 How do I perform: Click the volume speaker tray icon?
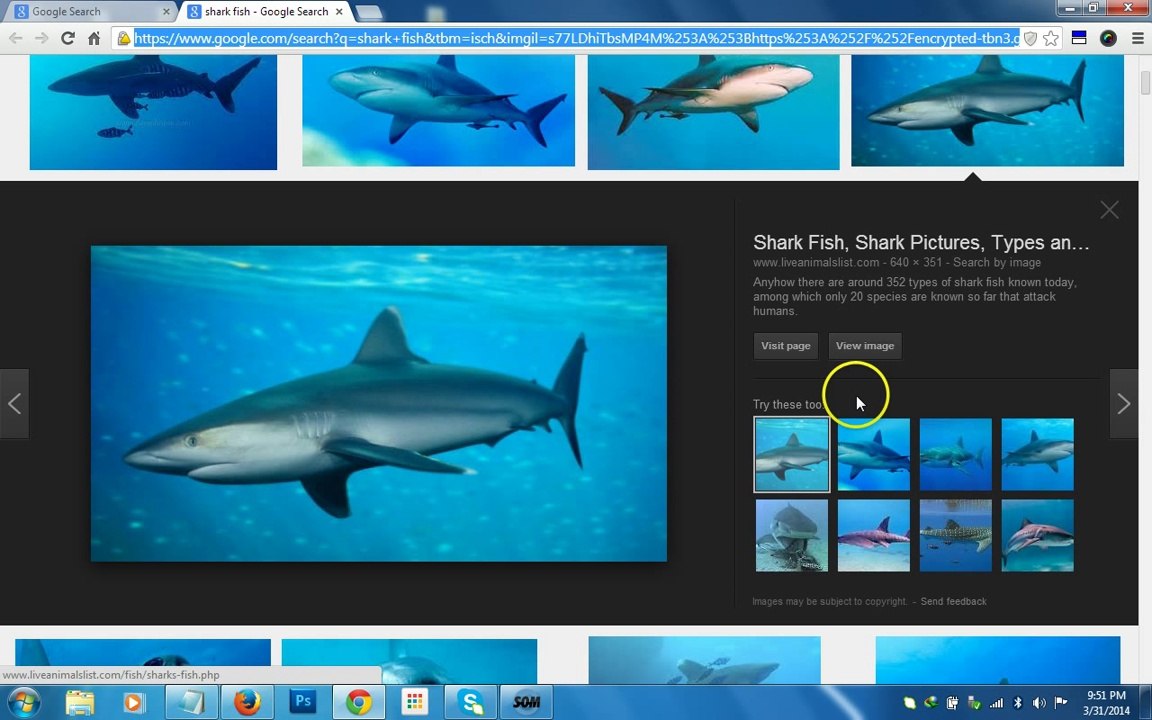(1038, 703)
